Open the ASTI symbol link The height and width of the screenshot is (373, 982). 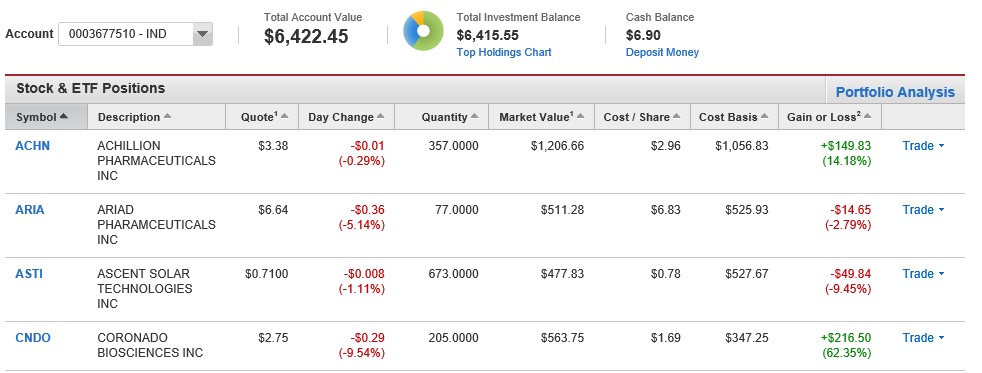pos(29,273)
